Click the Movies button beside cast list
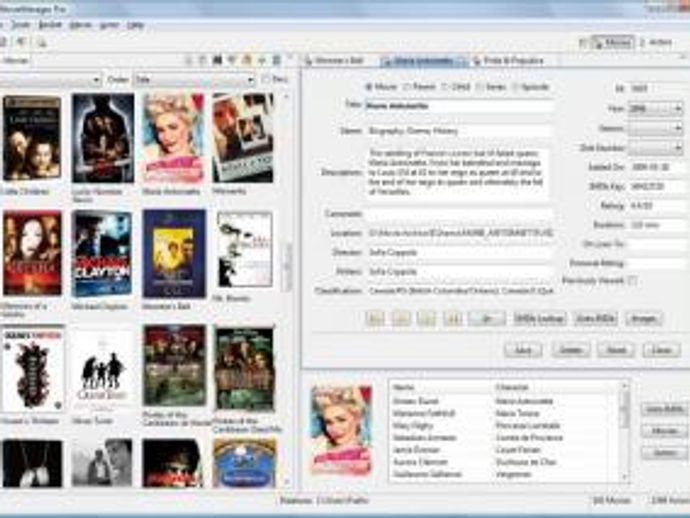Viewport: 690px width, 518px height. [x=664, y=431]
